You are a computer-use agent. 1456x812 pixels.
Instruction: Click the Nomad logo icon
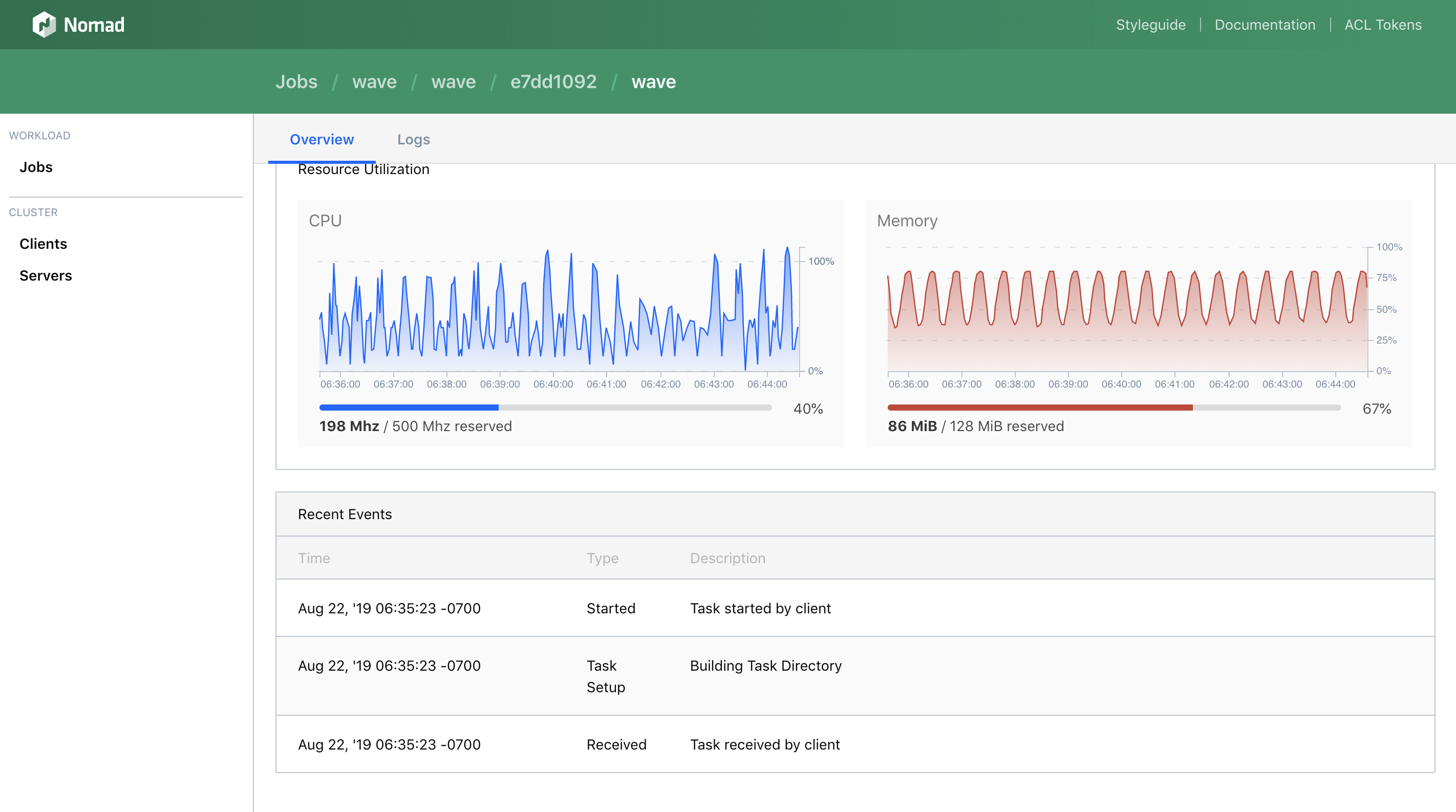coord(44,24)
